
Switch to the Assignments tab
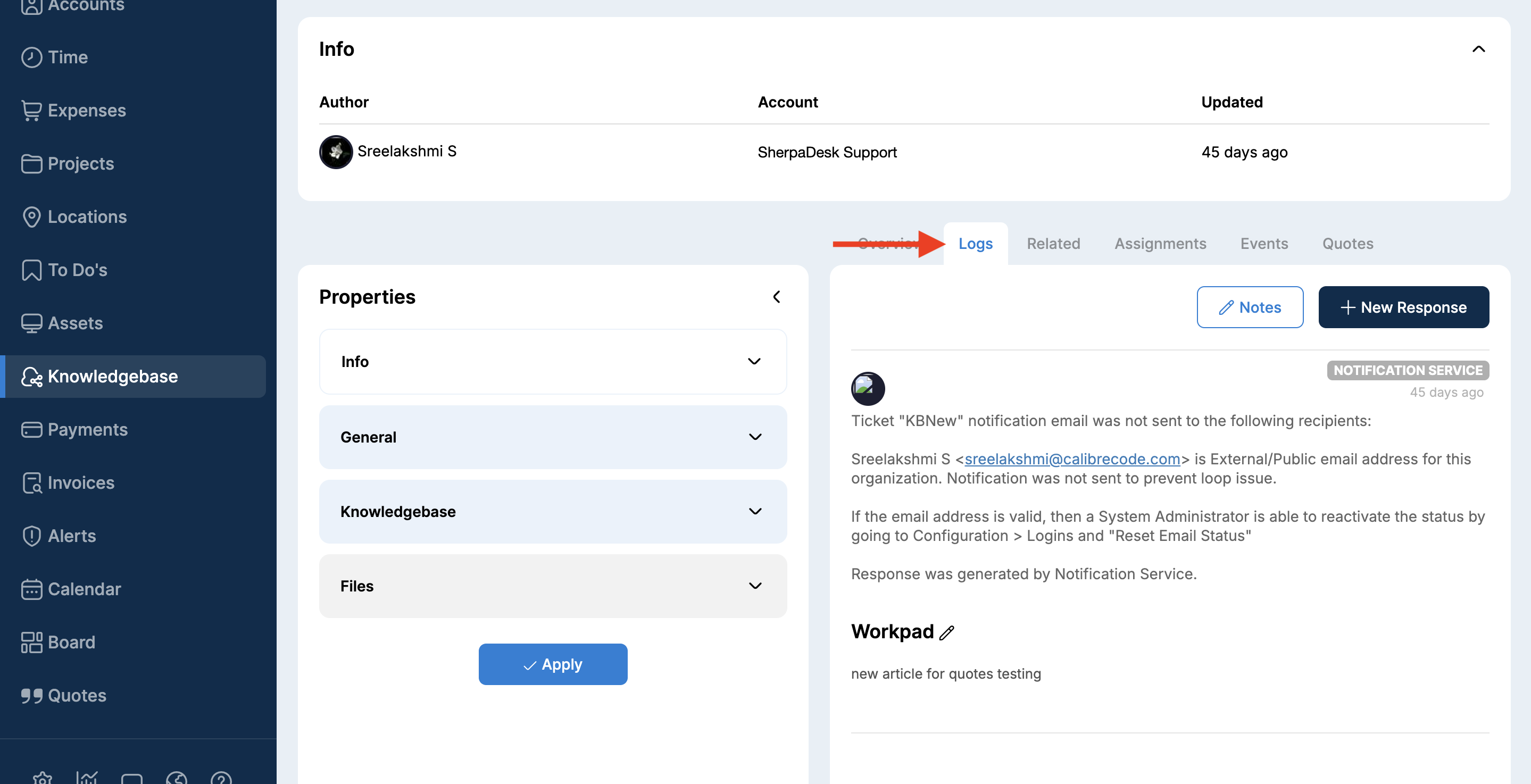pos(1160,244)
